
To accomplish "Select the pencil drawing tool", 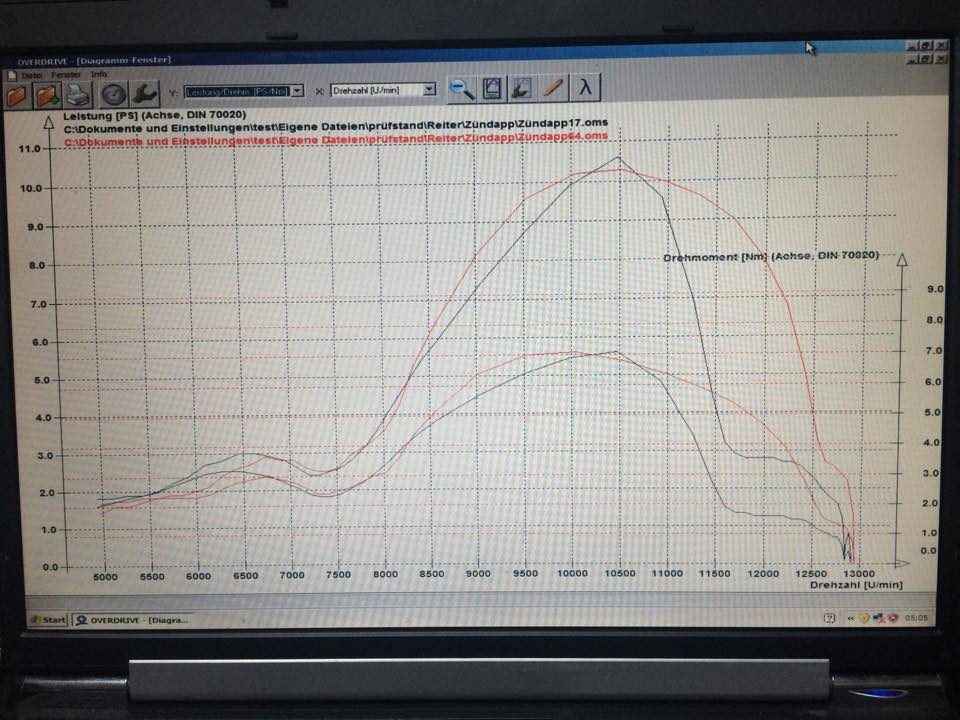I will [x=552, y=88].
